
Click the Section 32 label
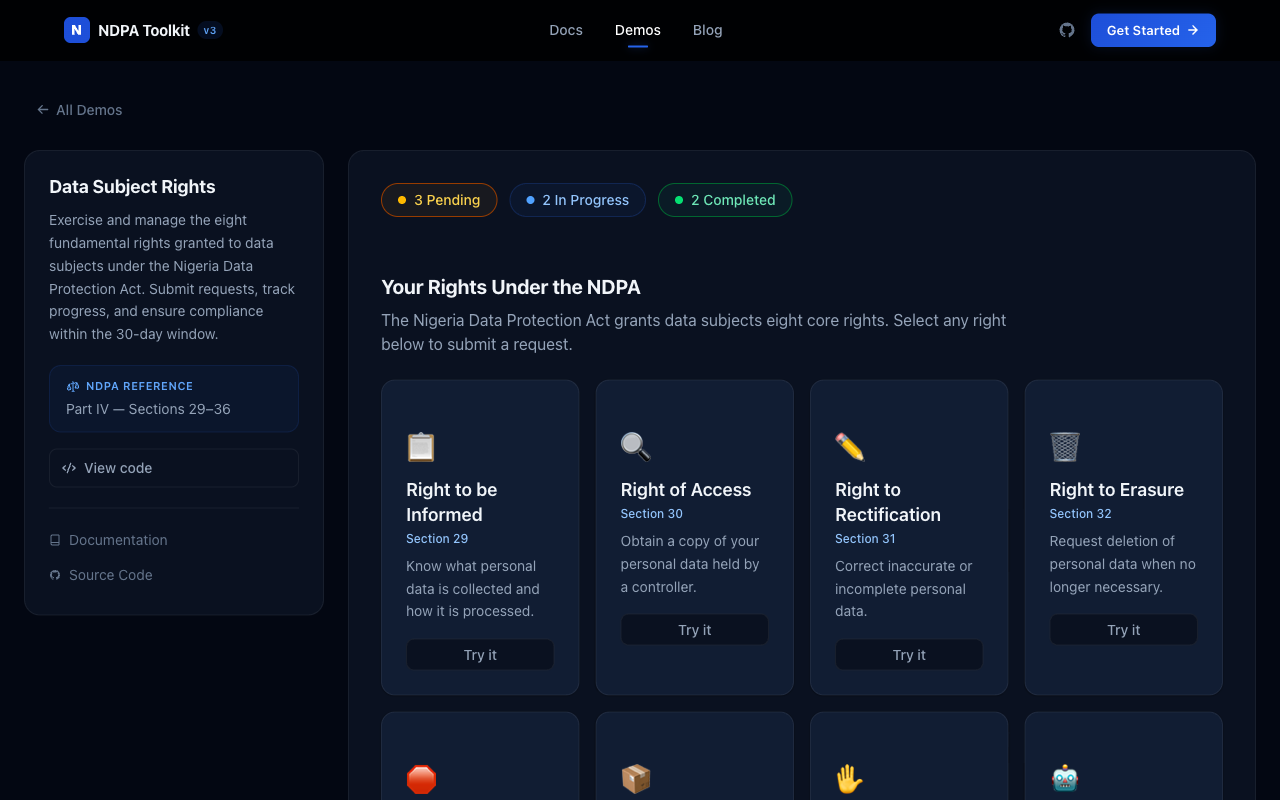[1081, 514]
